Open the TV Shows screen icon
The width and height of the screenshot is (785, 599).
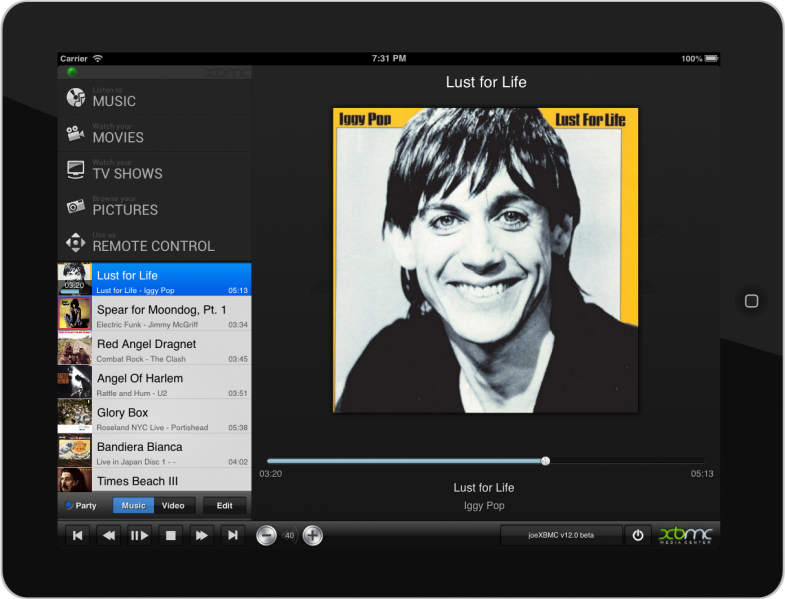76,170
